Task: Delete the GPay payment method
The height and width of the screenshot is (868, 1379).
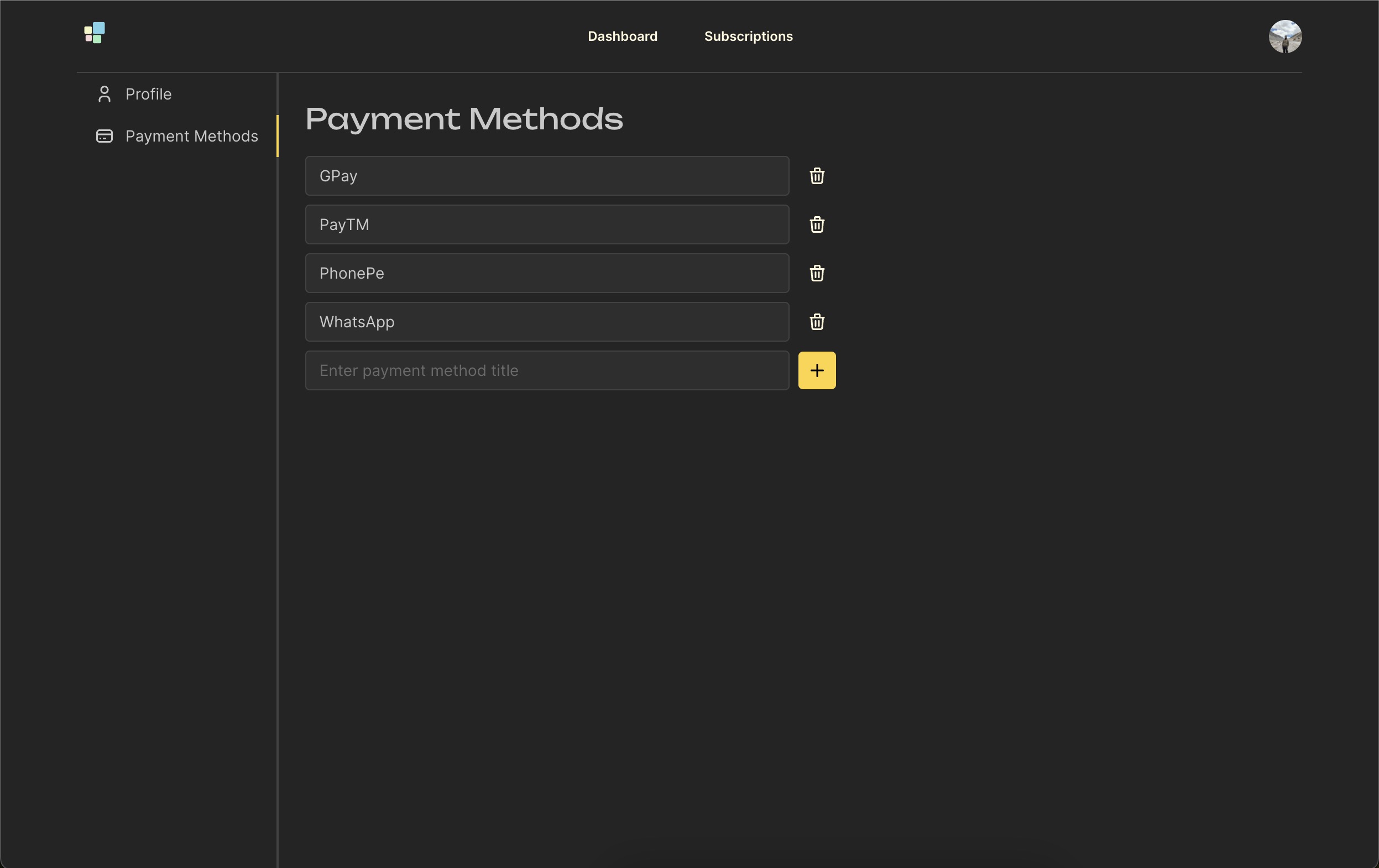Action: point(817,176)
